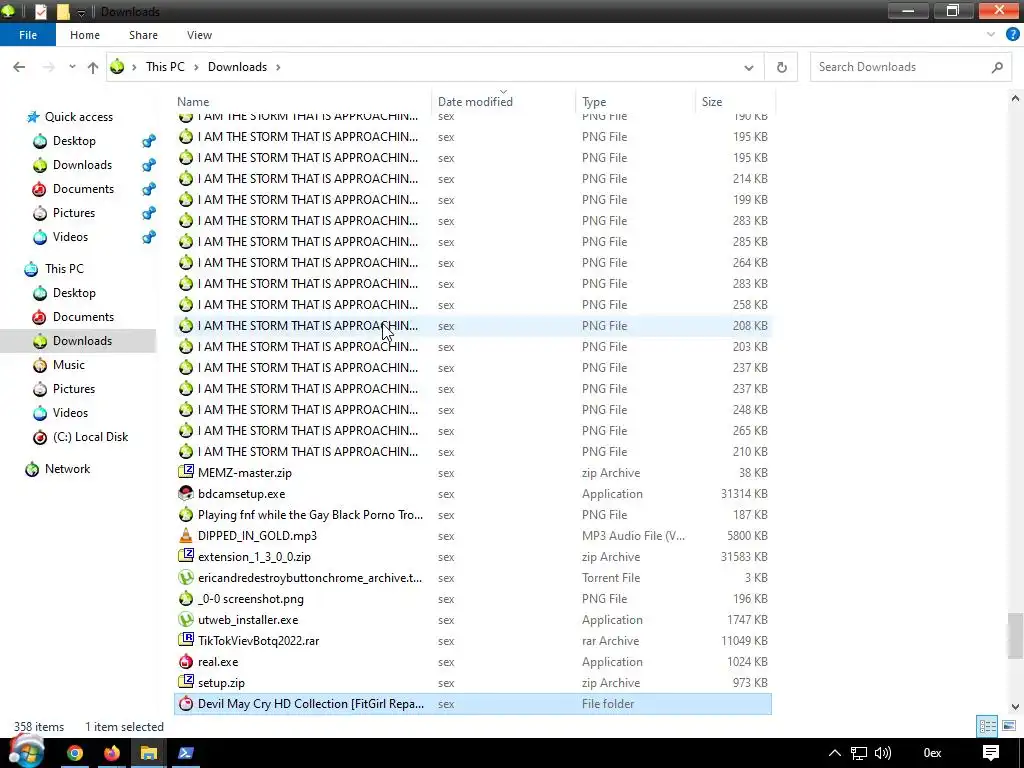This screenshot has width=1024, height=768.
Task: Click the ericandredestroybuttonchrome torrent file icon
Action: point(186,577)
